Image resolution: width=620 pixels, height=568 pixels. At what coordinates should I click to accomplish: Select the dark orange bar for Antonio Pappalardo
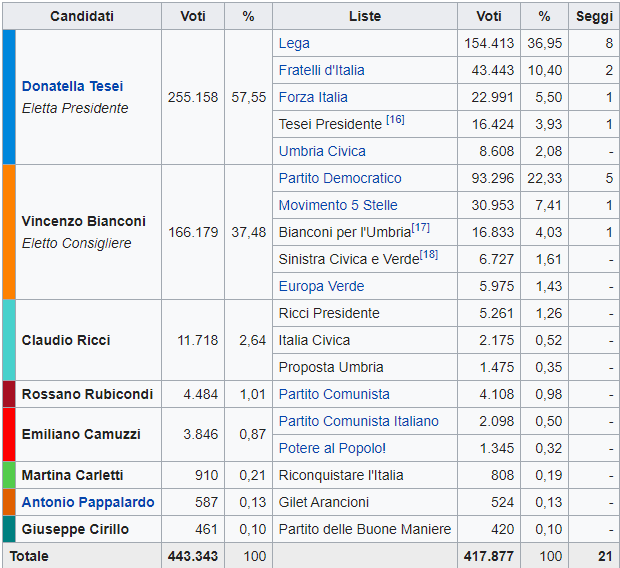[9, 502]
